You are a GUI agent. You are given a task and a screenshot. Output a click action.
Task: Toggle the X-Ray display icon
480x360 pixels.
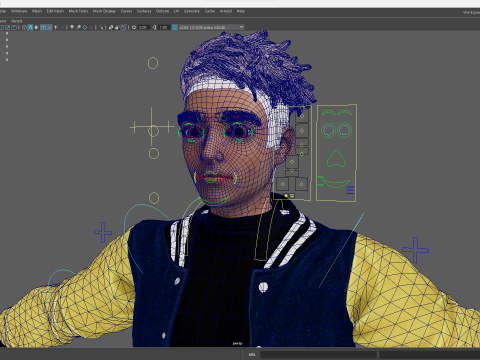111,27
